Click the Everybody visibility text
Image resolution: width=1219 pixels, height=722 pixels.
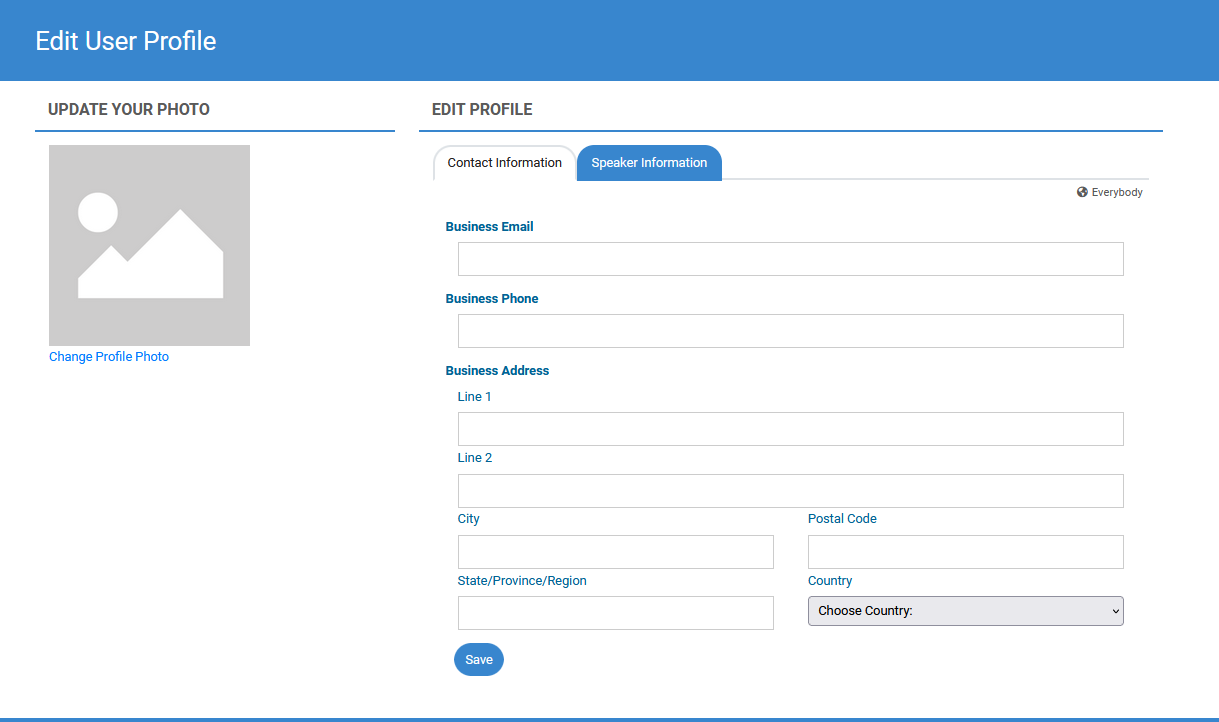pos(1116,192)
